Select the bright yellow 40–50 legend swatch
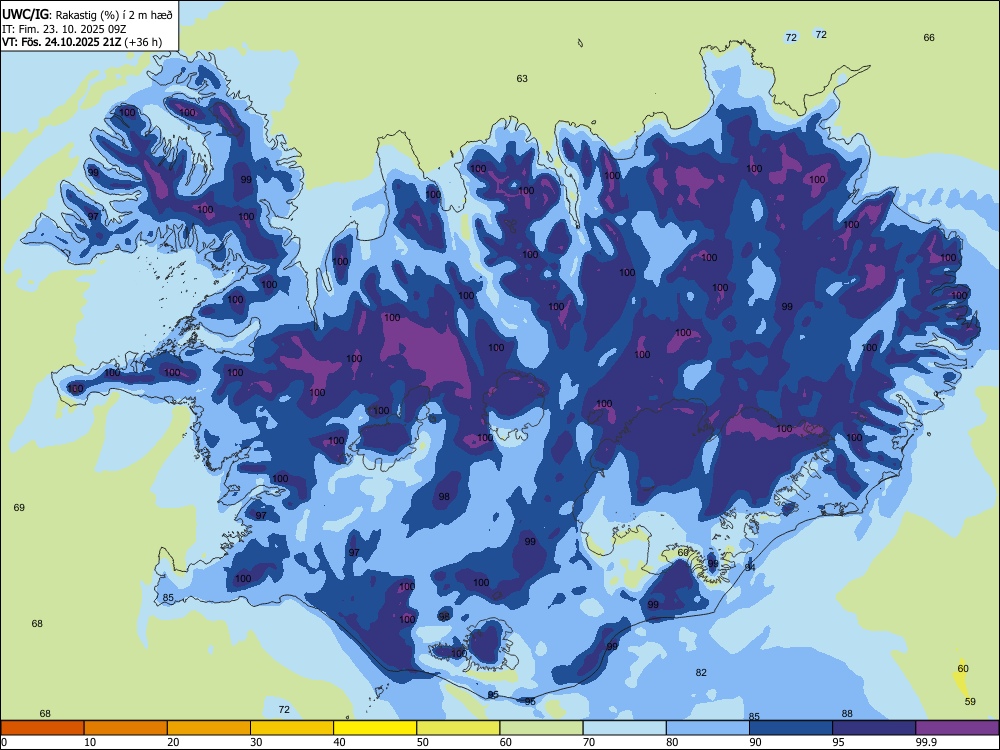1000x750 pixels. [x=375, y=728]
